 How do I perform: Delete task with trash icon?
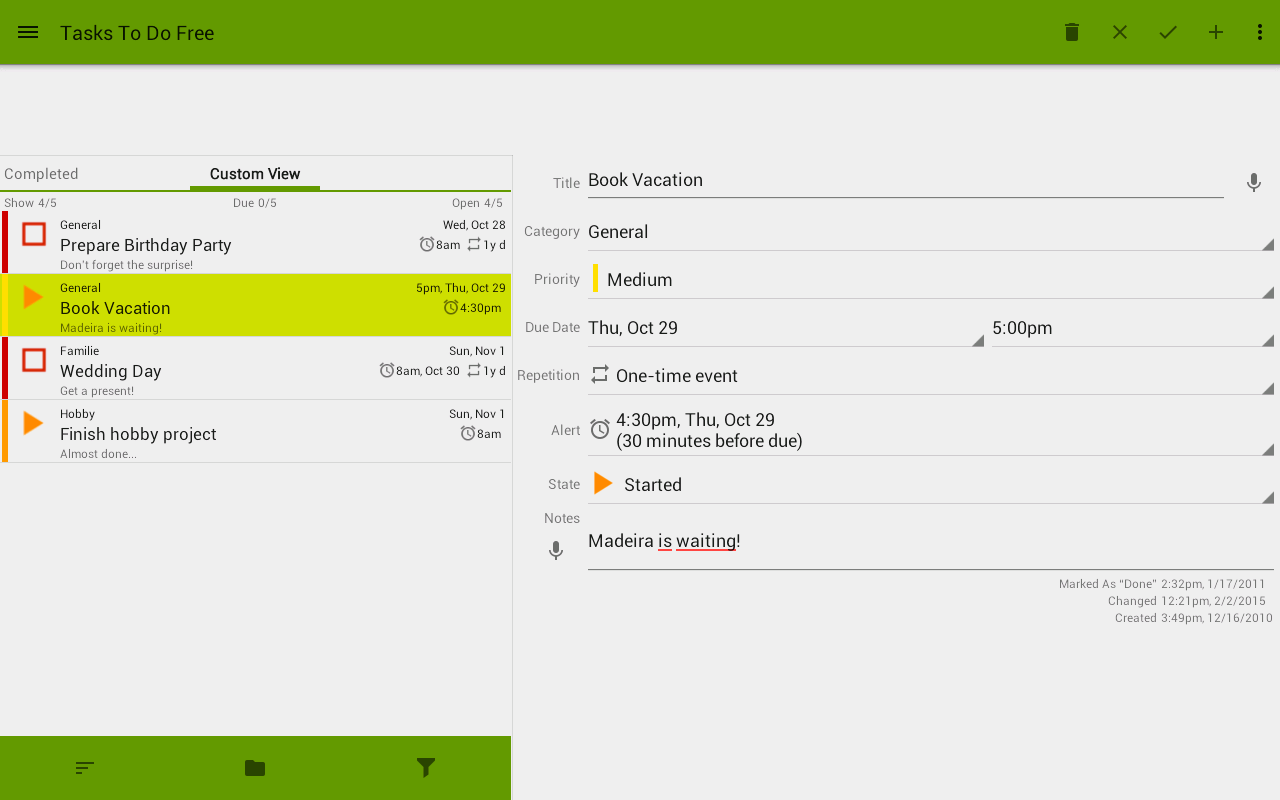point(1072,32)
